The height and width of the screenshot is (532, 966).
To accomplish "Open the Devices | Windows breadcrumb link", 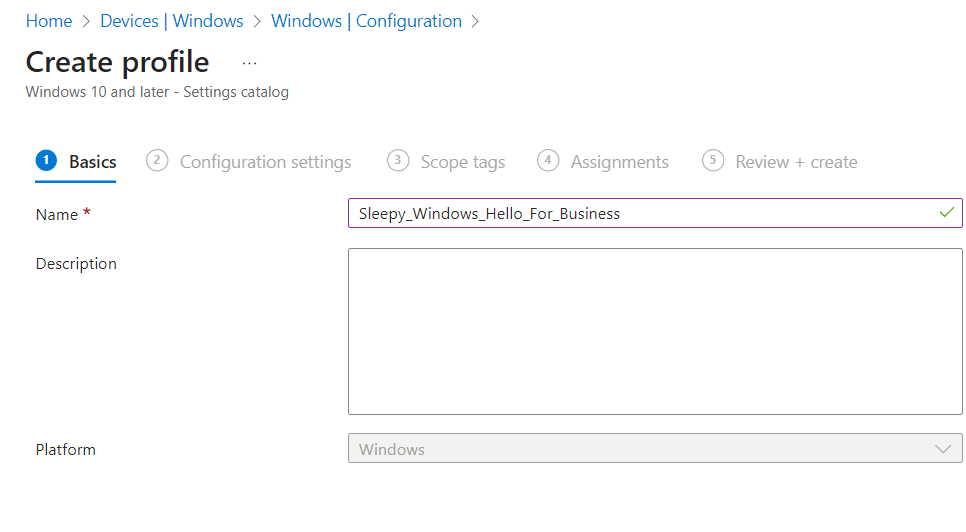I will [172, 21].
